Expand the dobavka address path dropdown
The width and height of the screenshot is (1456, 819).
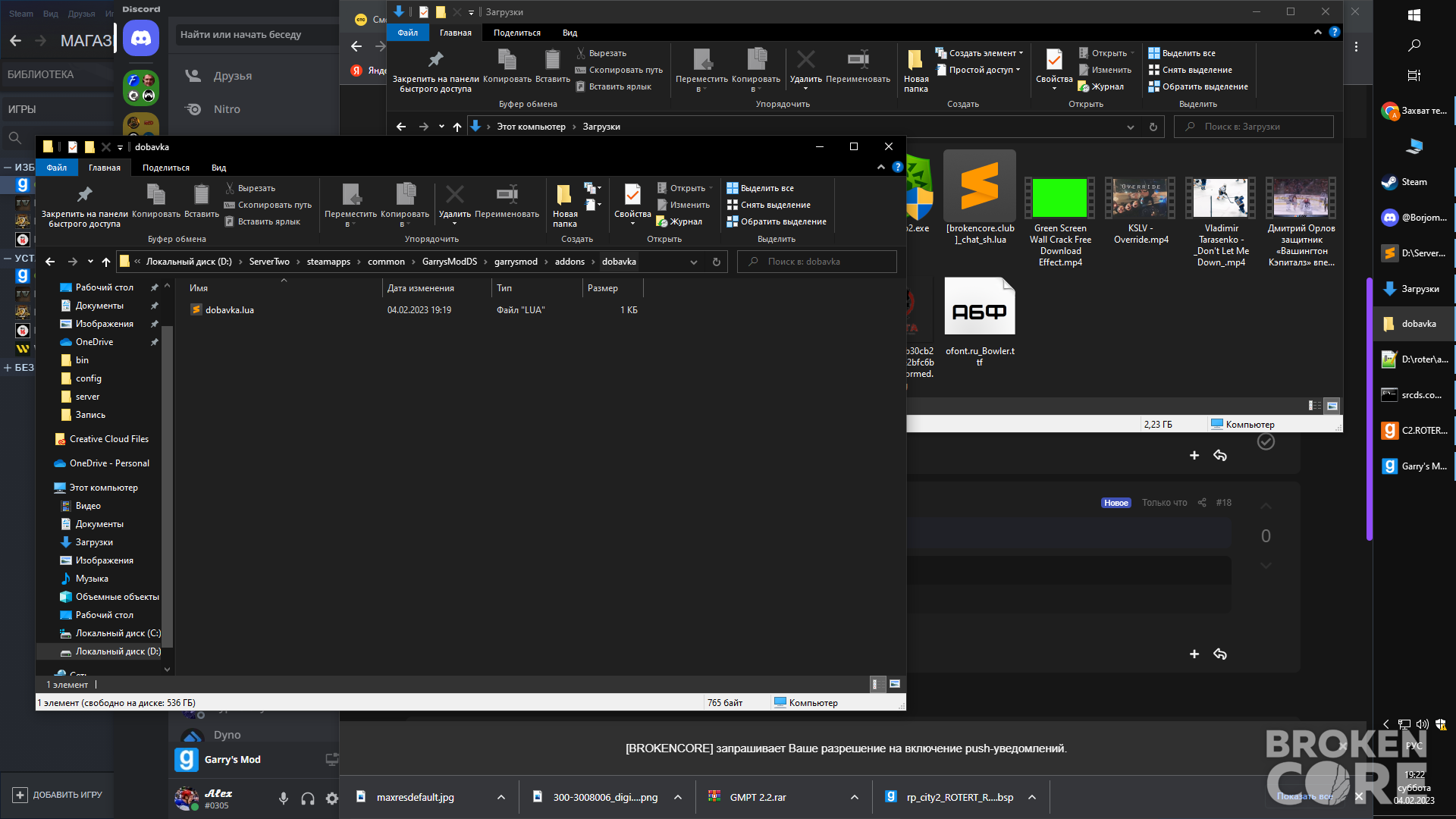(694, 262)
